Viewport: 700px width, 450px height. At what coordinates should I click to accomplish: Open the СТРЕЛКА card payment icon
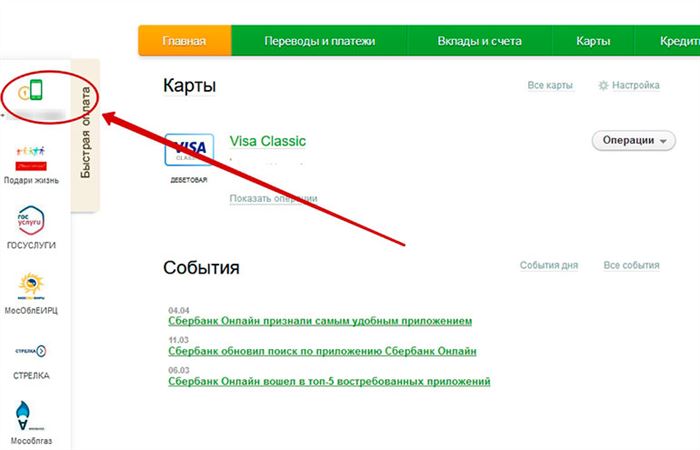click(x=31, y=351)
